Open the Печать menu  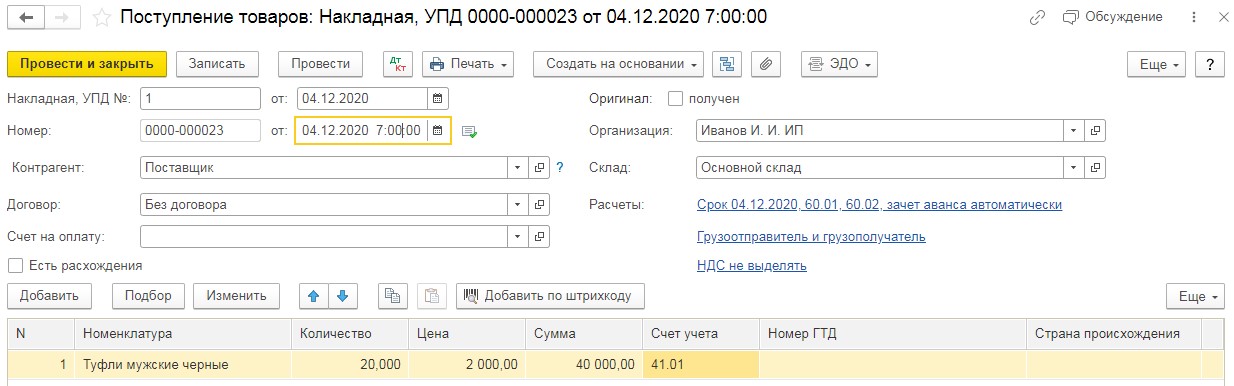[x=468, y=64]
